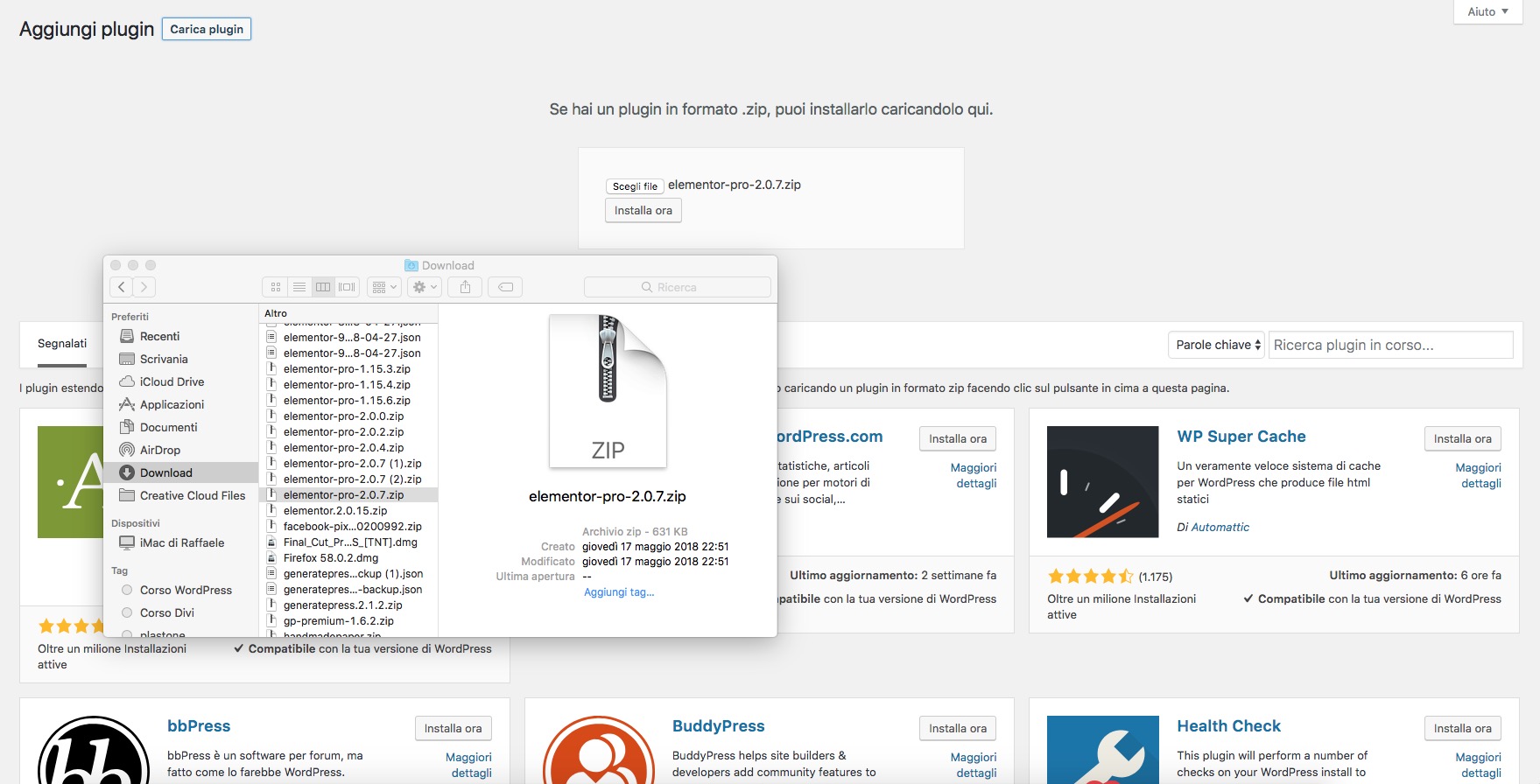Switch Finder to cover flow view
Viewport: 1540px width, 784px height.
pos(347,287)
